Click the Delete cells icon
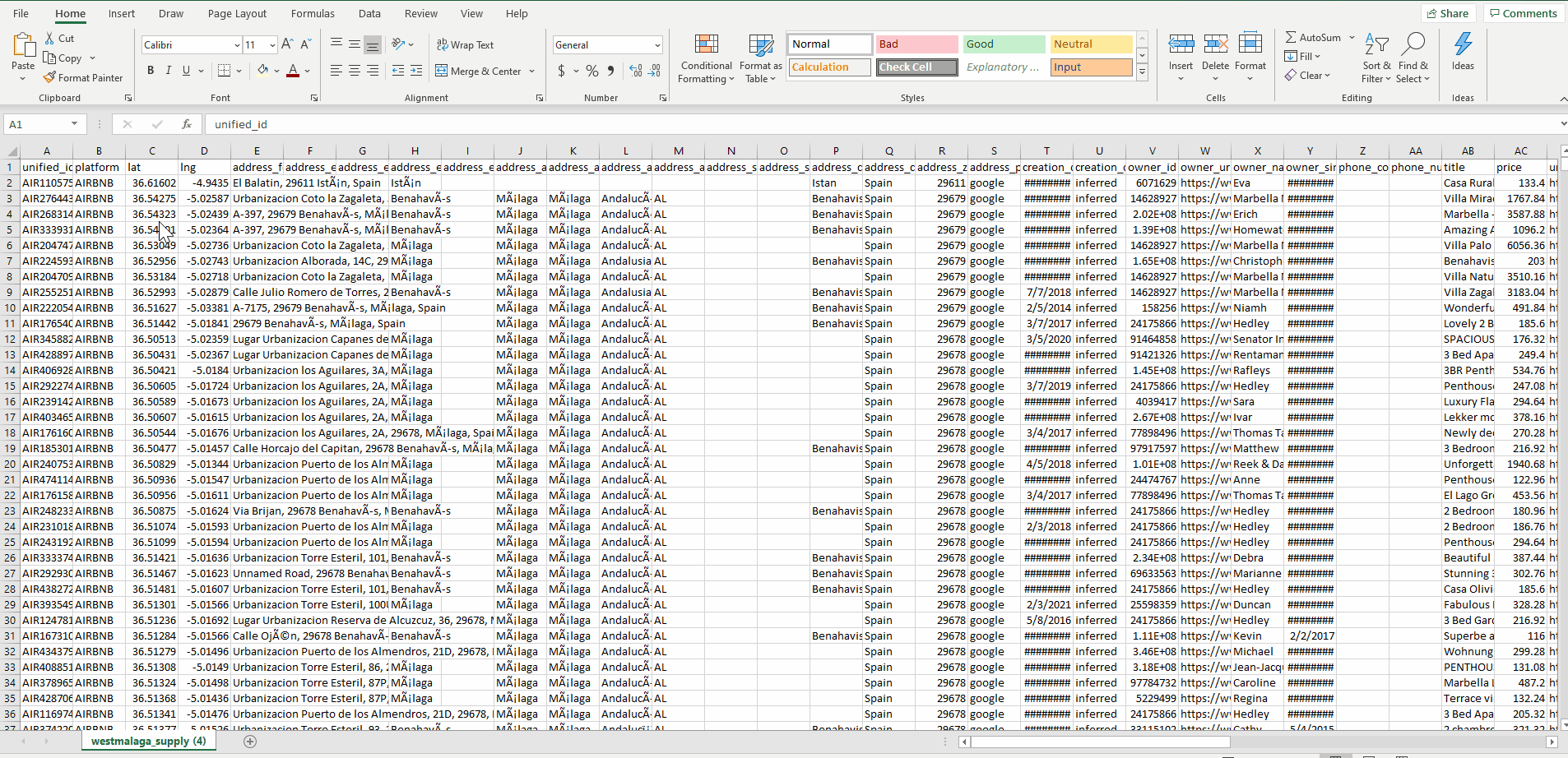Screen dimensions: 1568x758 click(1215, 44)
